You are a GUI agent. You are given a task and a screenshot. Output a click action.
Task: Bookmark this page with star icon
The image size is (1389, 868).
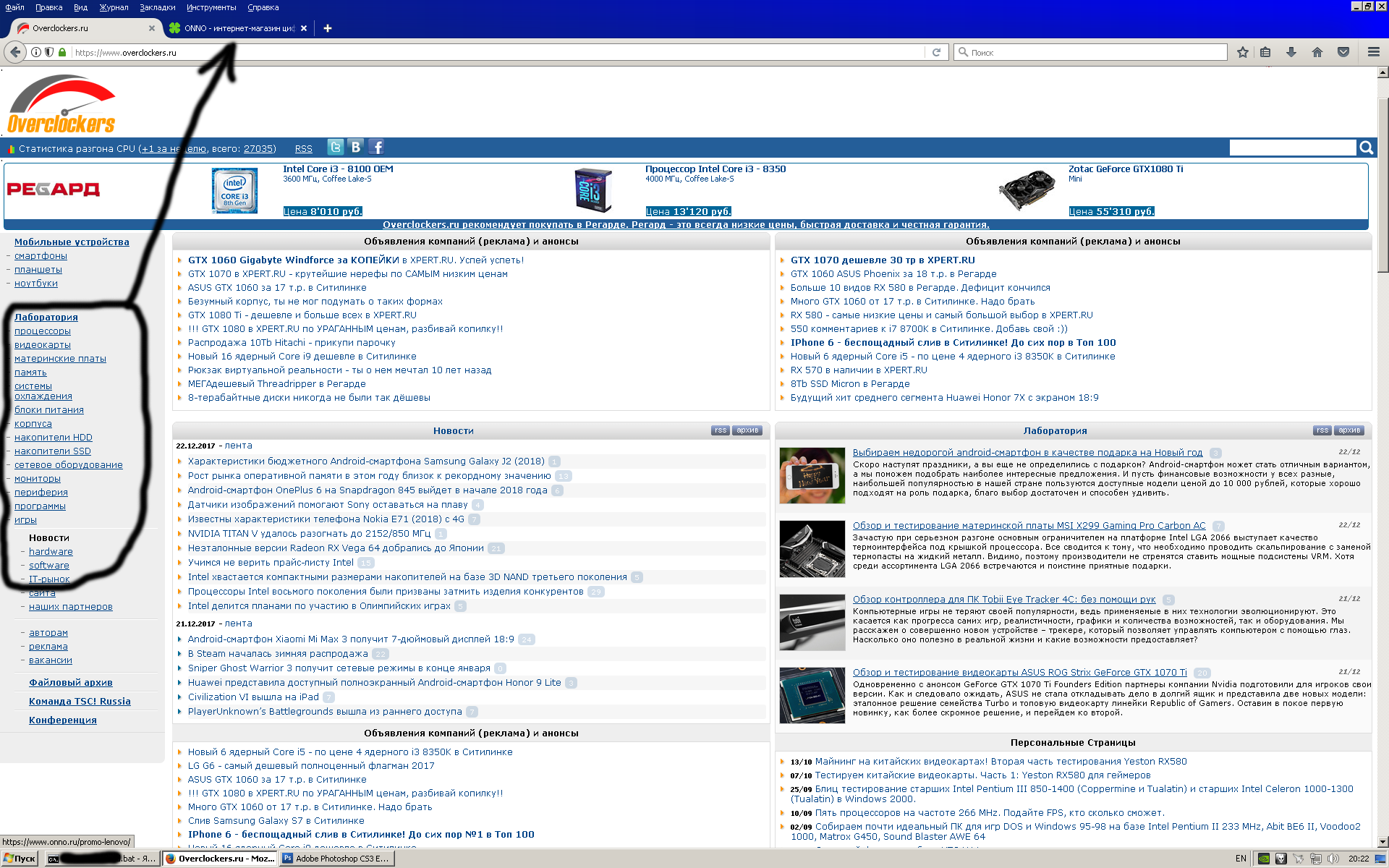[1243, 52]
